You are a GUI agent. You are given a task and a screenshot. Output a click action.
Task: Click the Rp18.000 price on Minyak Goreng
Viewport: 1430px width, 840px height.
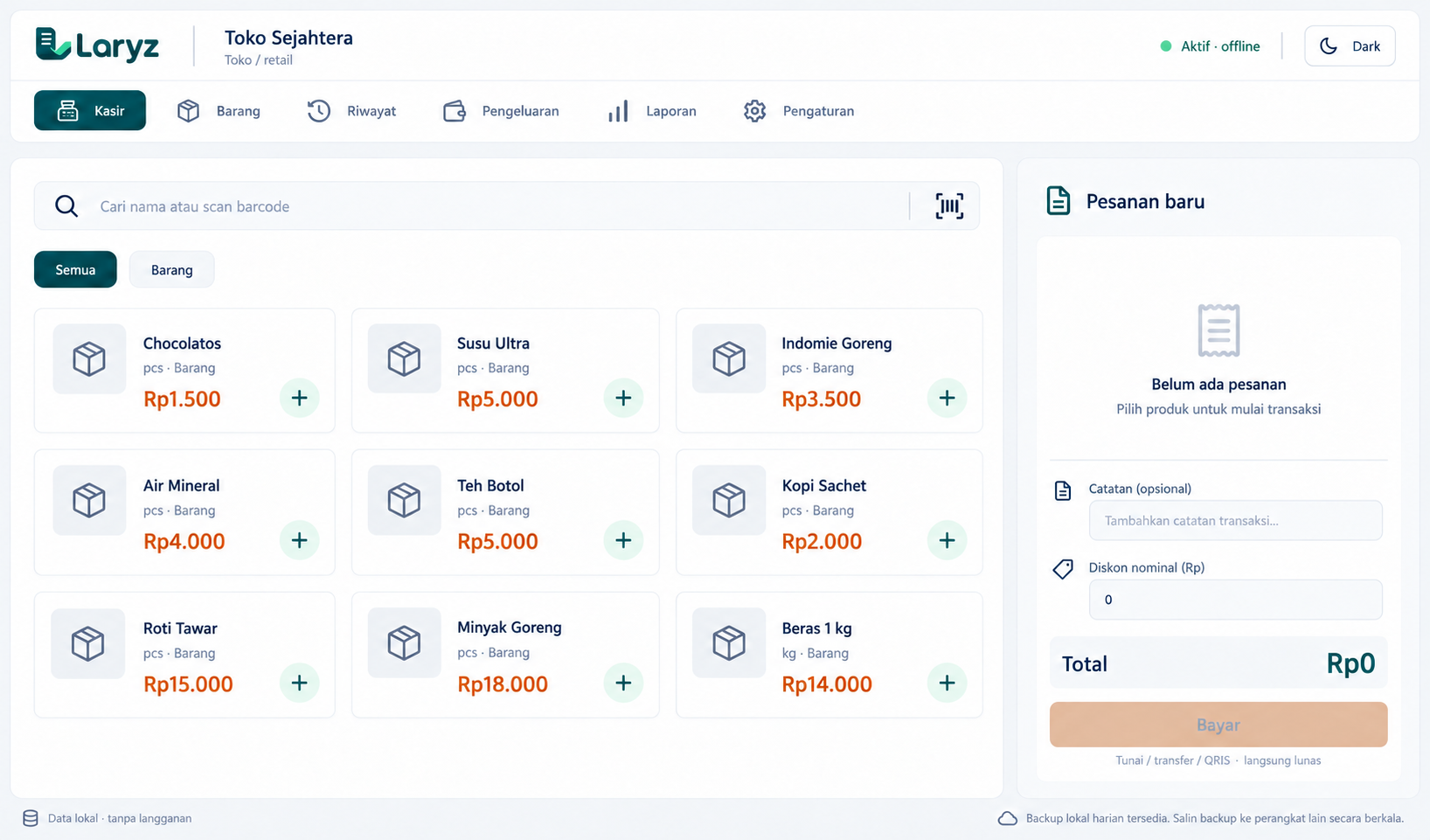point(503,684)
